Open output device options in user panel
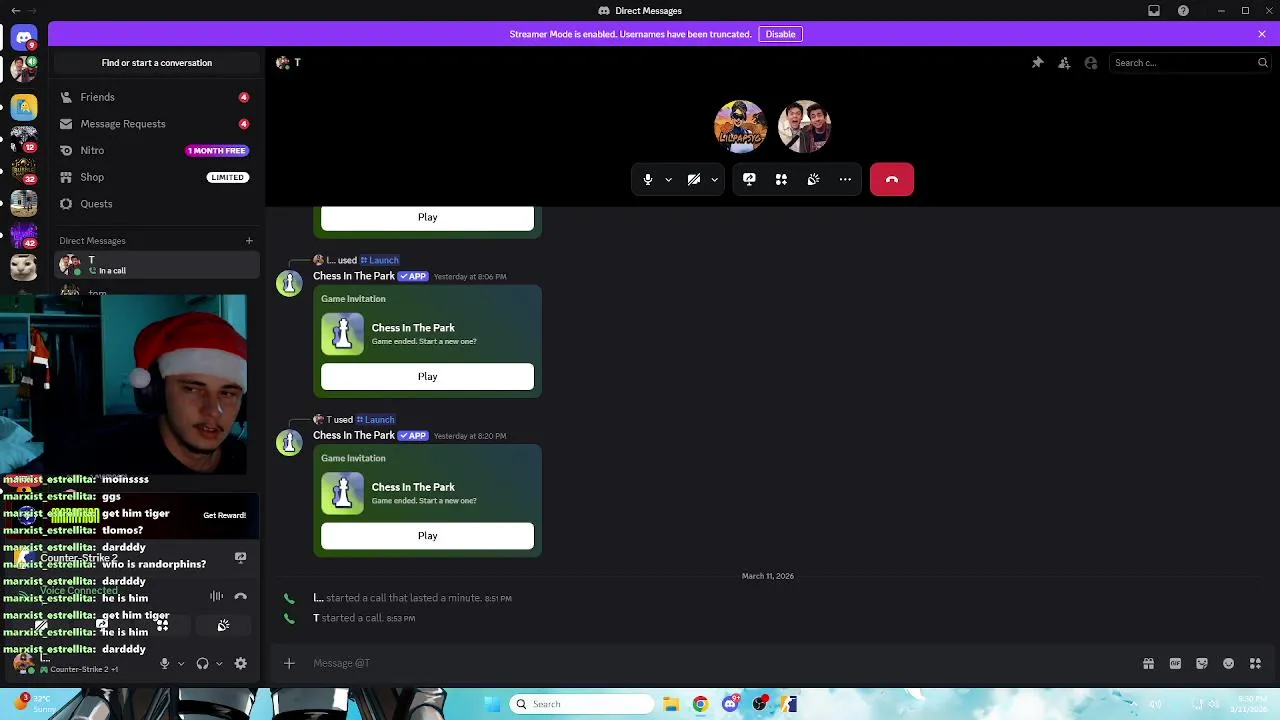The width and height of the screenshot is (1280, 720). tap(219, 663)
